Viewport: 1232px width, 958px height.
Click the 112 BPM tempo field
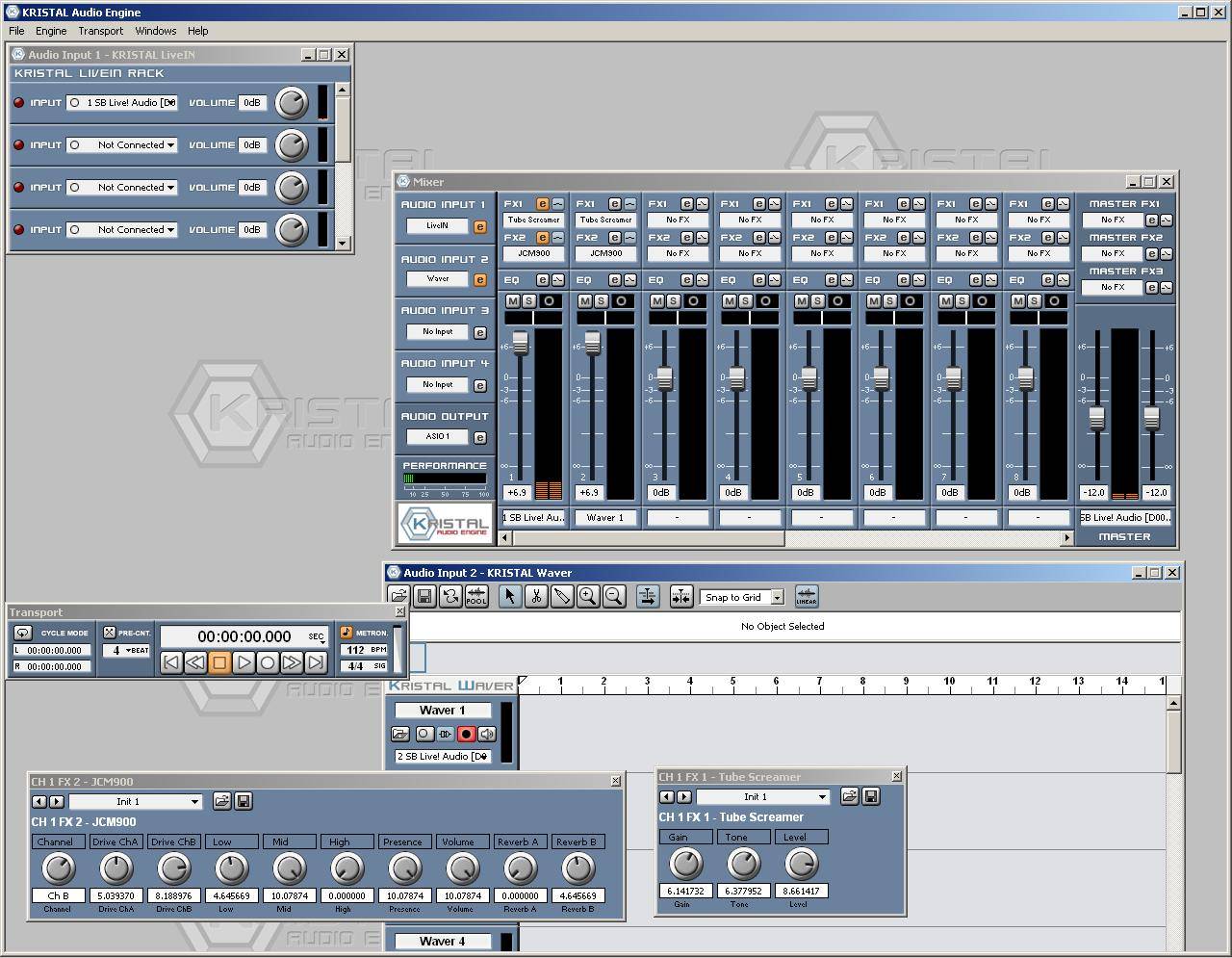pos(364,650)
